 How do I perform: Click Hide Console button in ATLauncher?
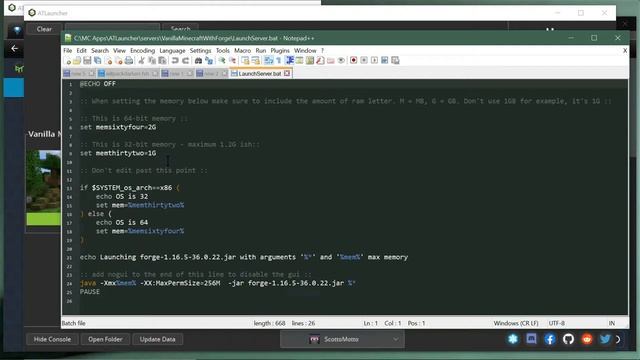(x=52, y=339)
